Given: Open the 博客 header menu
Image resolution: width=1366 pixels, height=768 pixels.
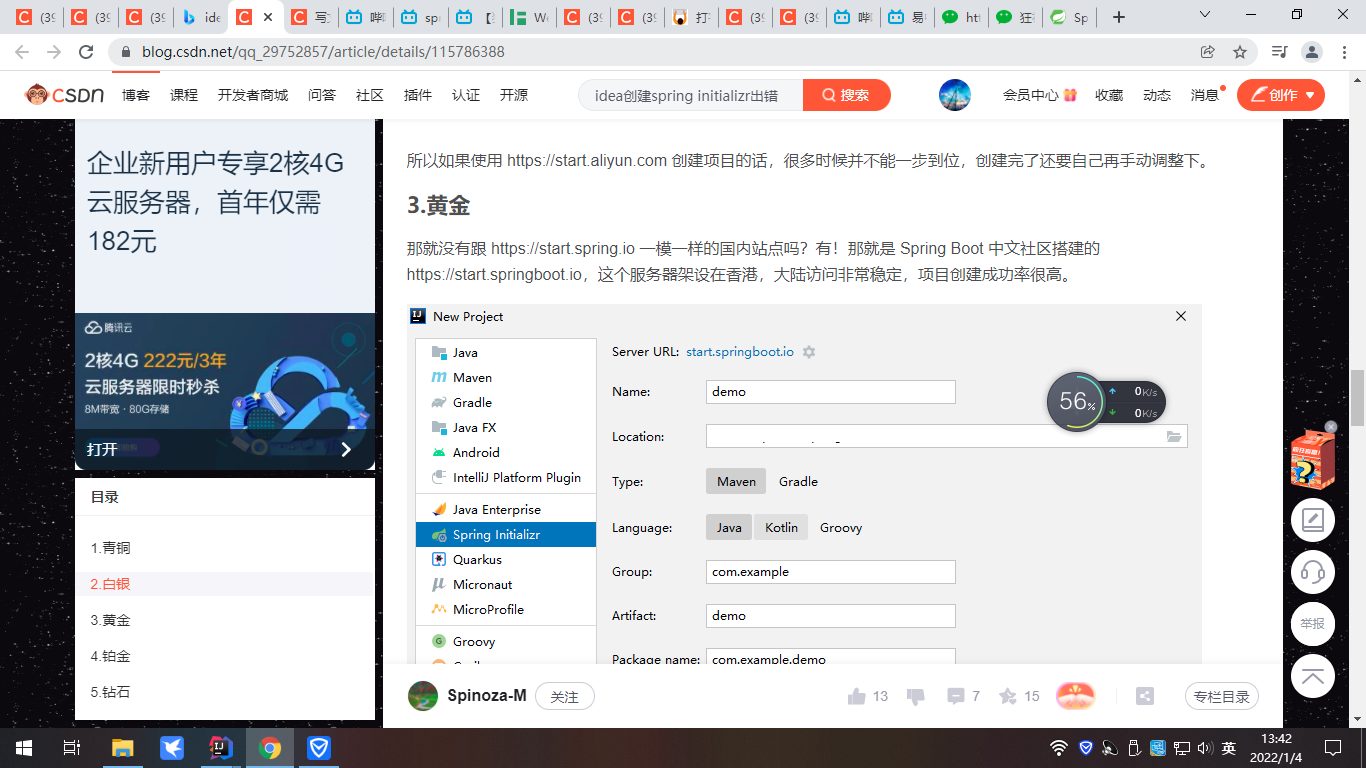Looking at the screenshot, I should click(x=136, y=95).
